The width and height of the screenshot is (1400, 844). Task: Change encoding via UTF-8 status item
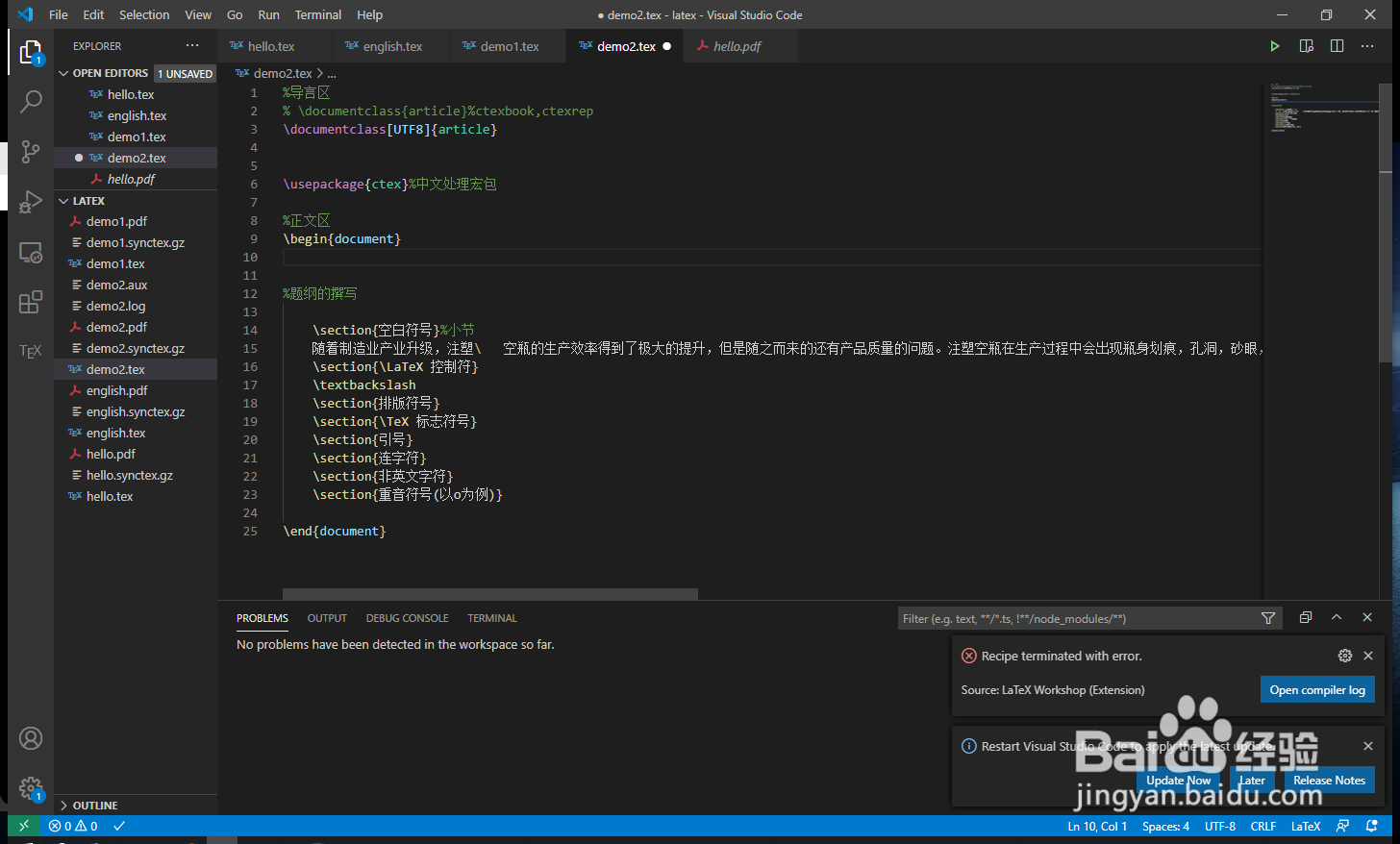1220,826
